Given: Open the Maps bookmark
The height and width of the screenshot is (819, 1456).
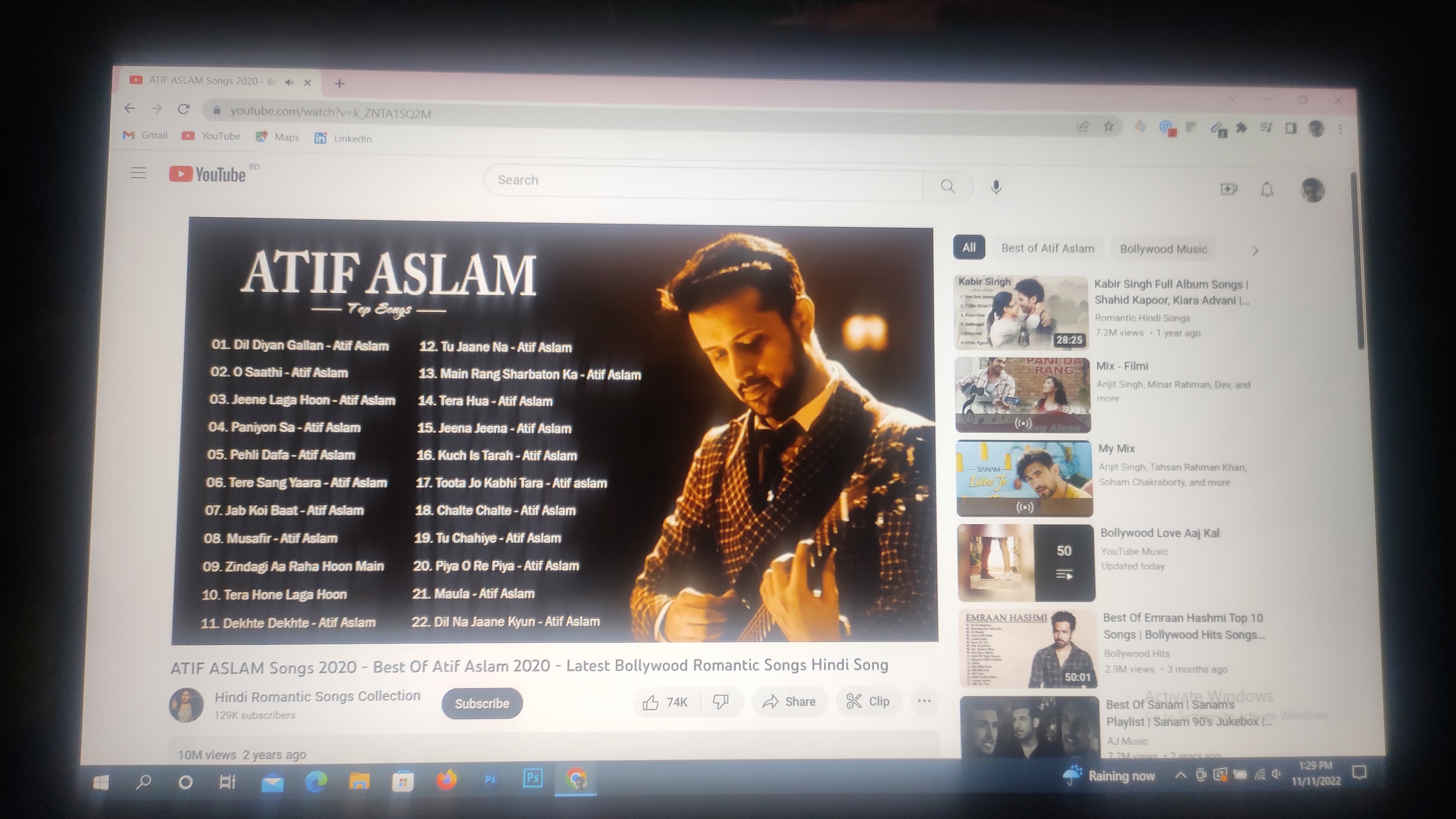Looking at the screenshot, I should tap(277, 137).
